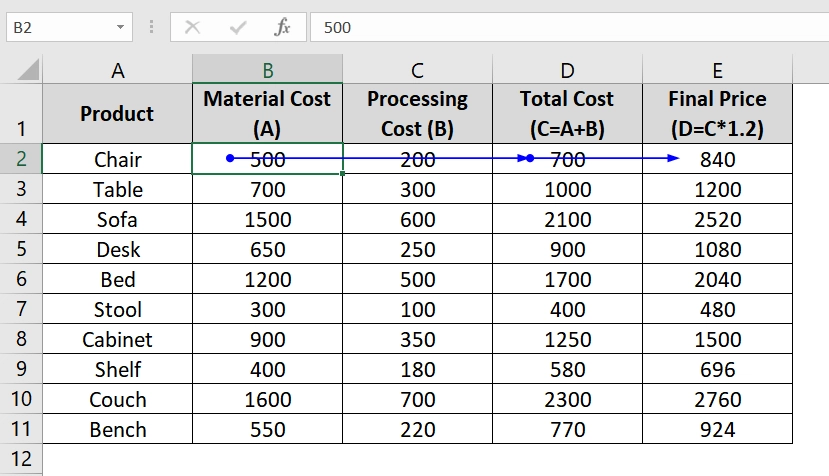Click Table's total cost 1000
829x476 pixels.
point(567,189)
